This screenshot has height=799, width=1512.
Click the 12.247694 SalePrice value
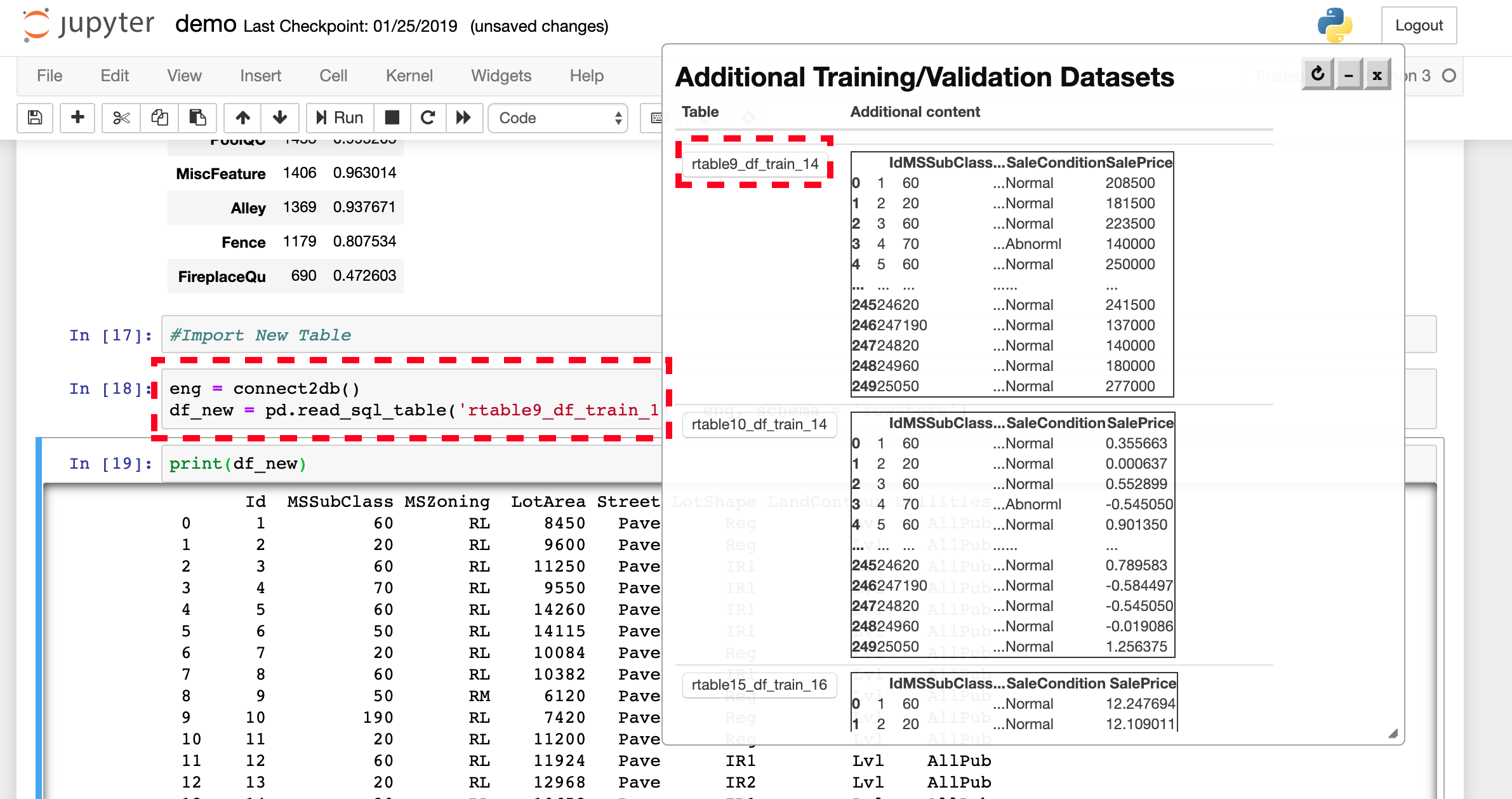tap(1140, 704)
